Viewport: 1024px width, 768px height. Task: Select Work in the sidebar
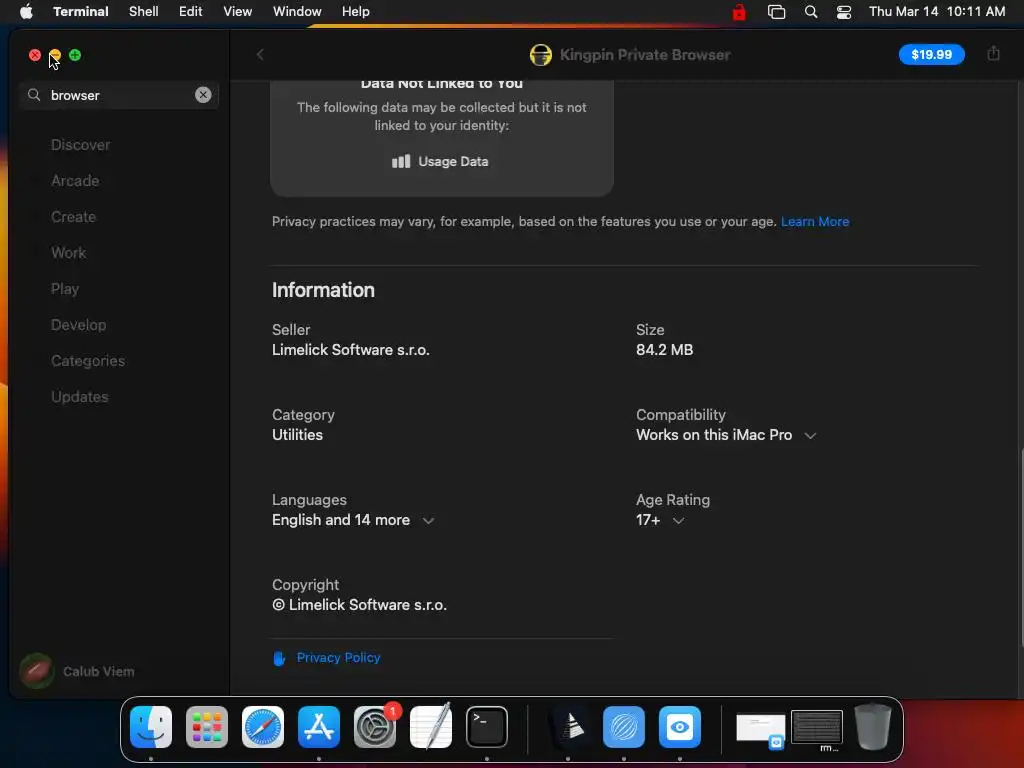click(69, 253)
